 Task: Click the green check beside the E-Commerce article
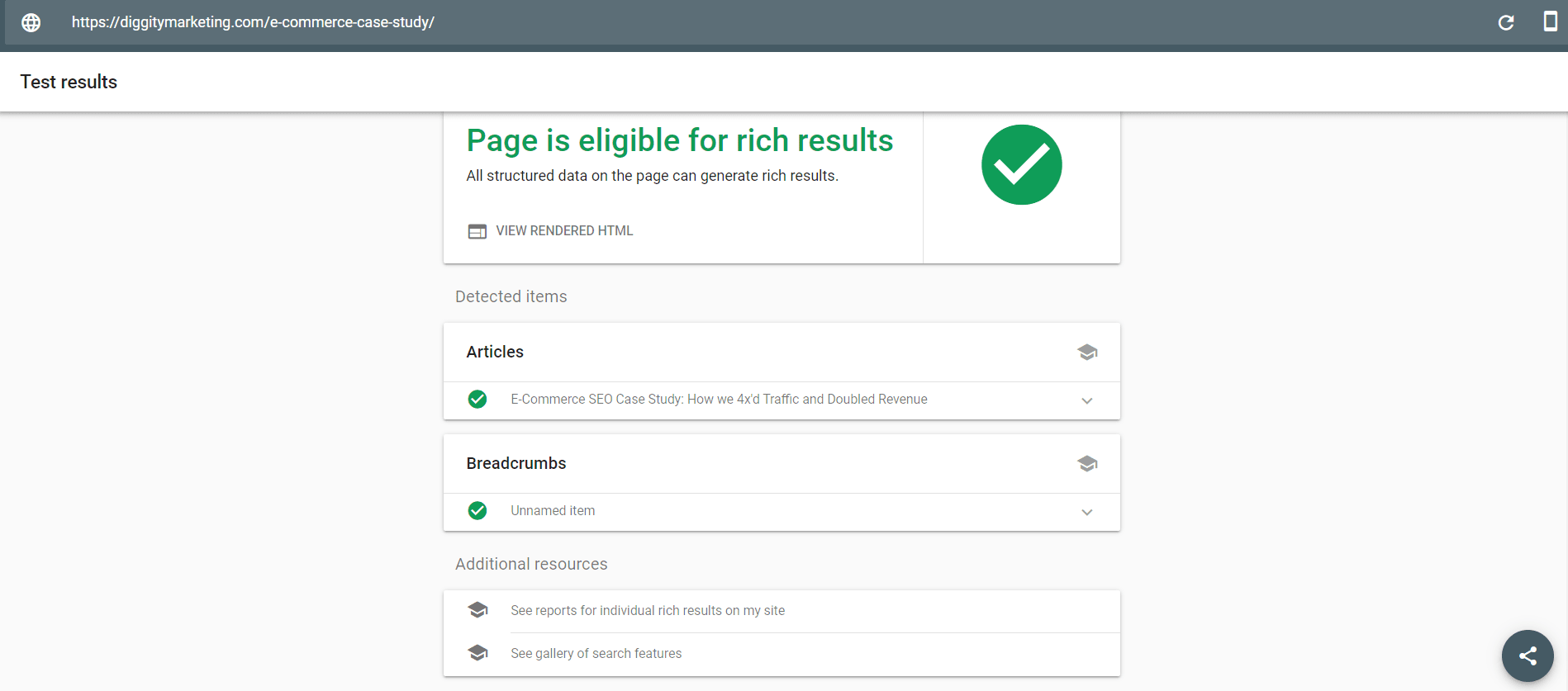478,400
